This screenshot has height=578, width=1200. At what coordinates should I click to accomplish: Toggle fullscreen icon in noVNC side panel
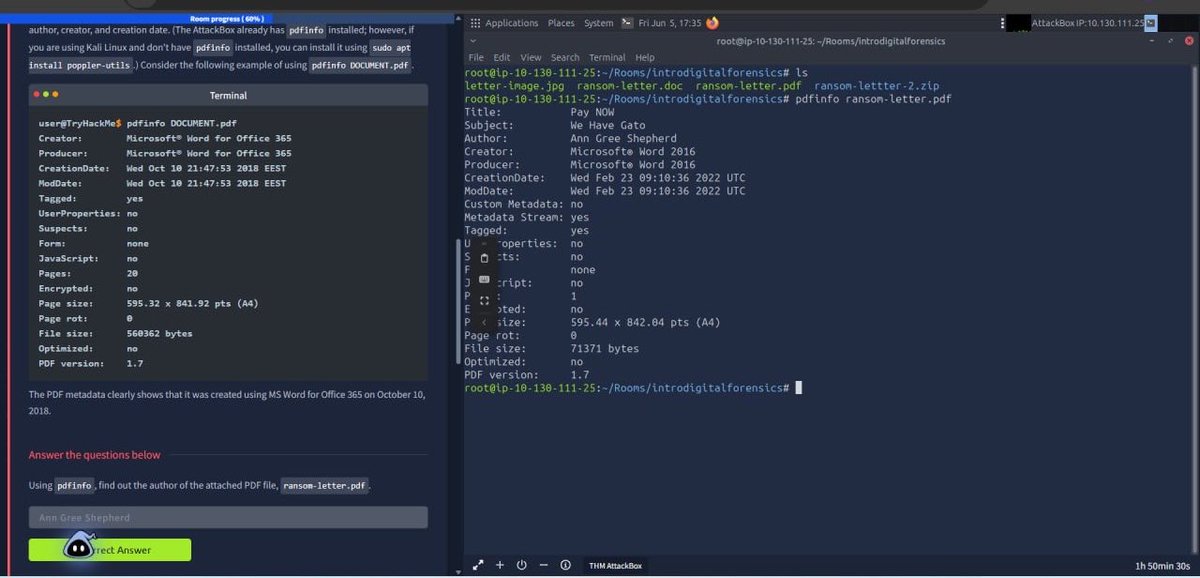[485, 300]
